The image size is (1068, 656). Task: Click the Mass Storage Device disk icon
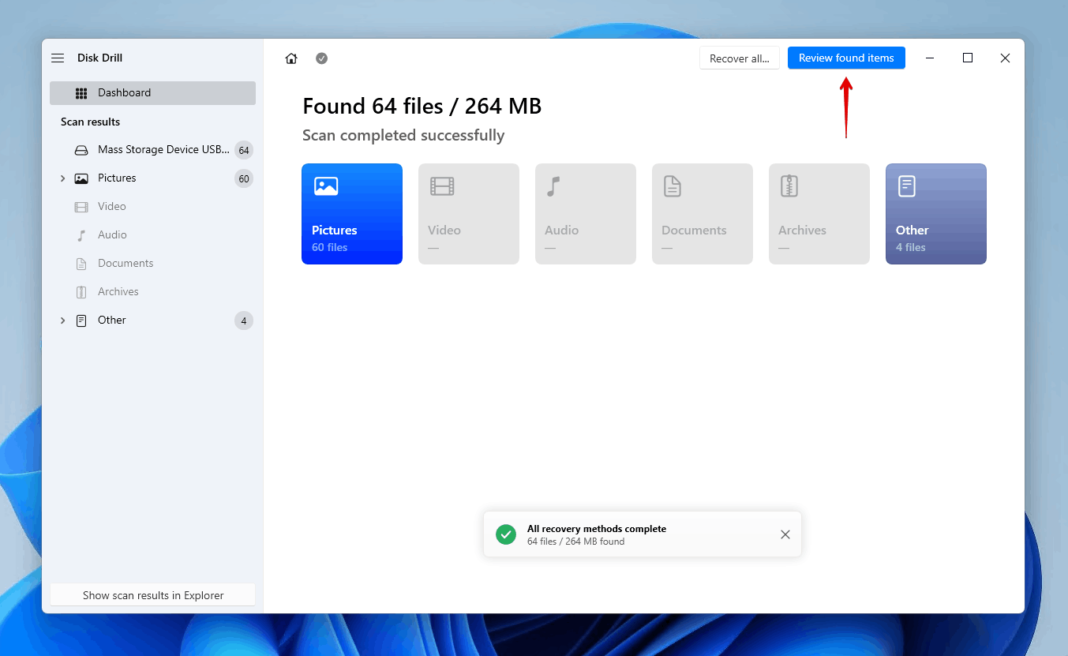[x=80, y=149]
